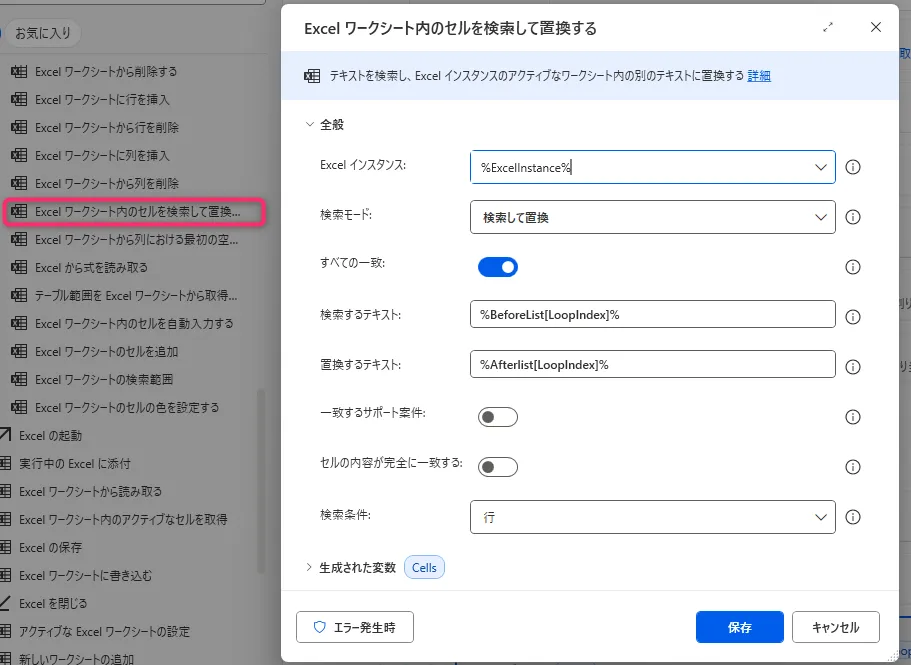Click info icon beside 検索するテキスト field
Screen dimensions: 911x665
click(853, 316)
